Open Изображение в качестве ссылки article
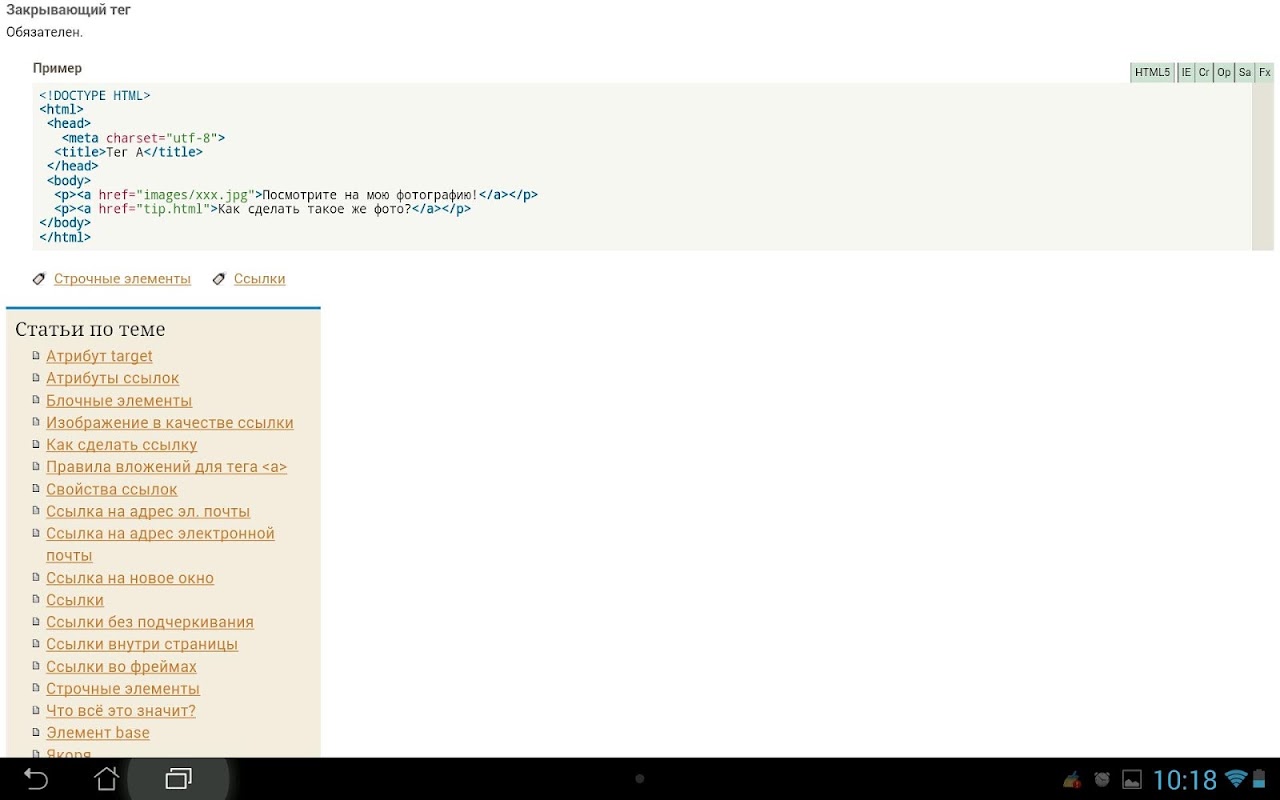This screenshot has width=1280, height=800. [x=170, y=422]
